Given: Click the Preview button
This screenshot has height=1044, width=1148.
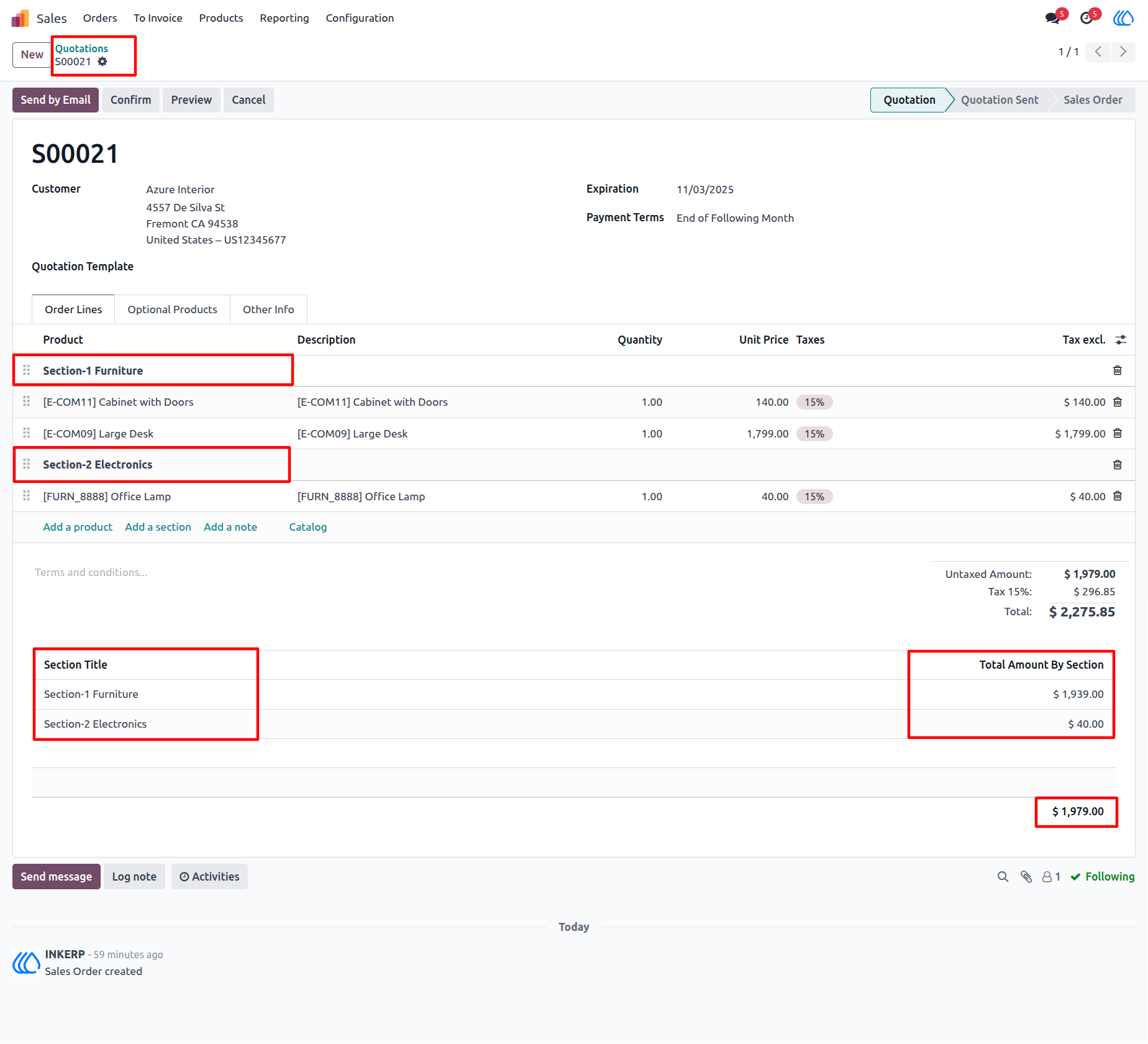Looking at the screenshot, I should (191, 100).
